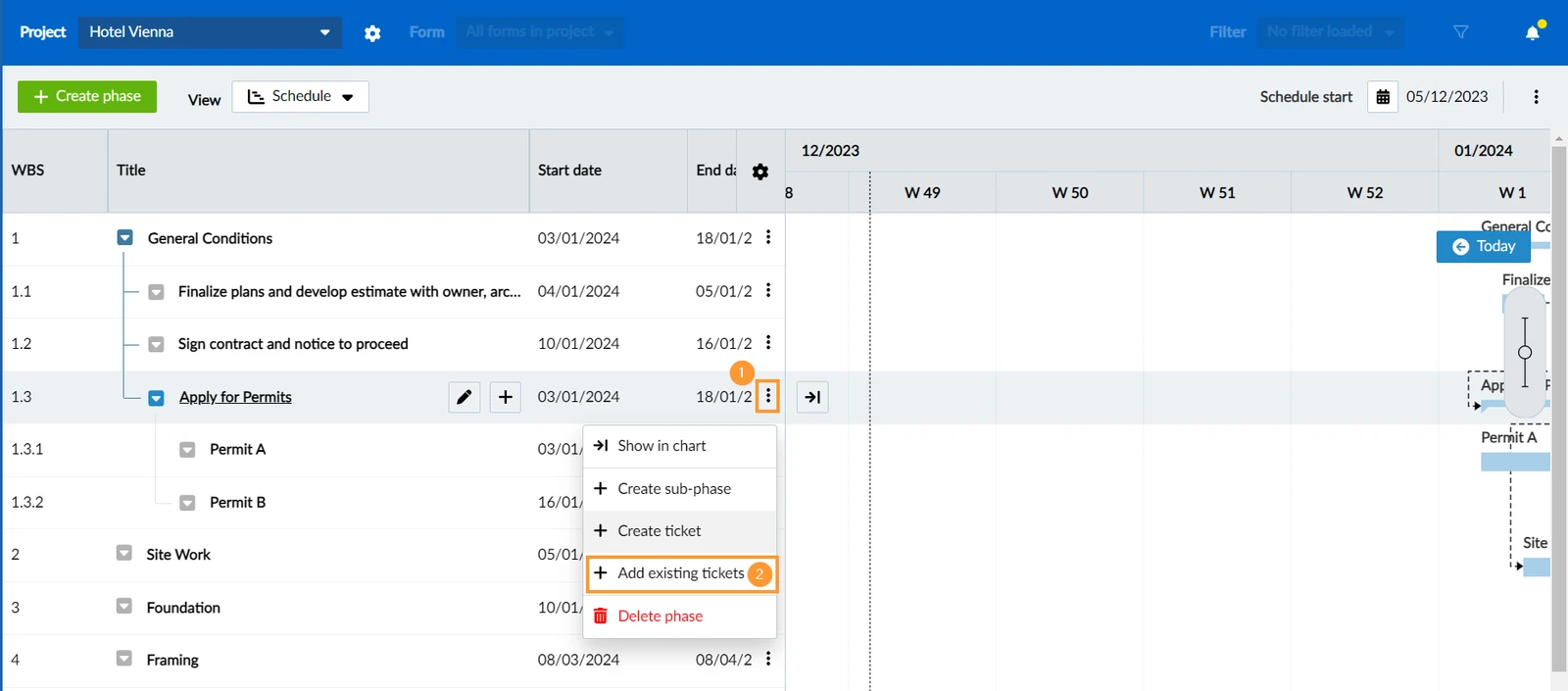The image size is (1568, 691).
Task: Click show-in-chart arrow beside Apply for Permits
Action: pos(812,397)
